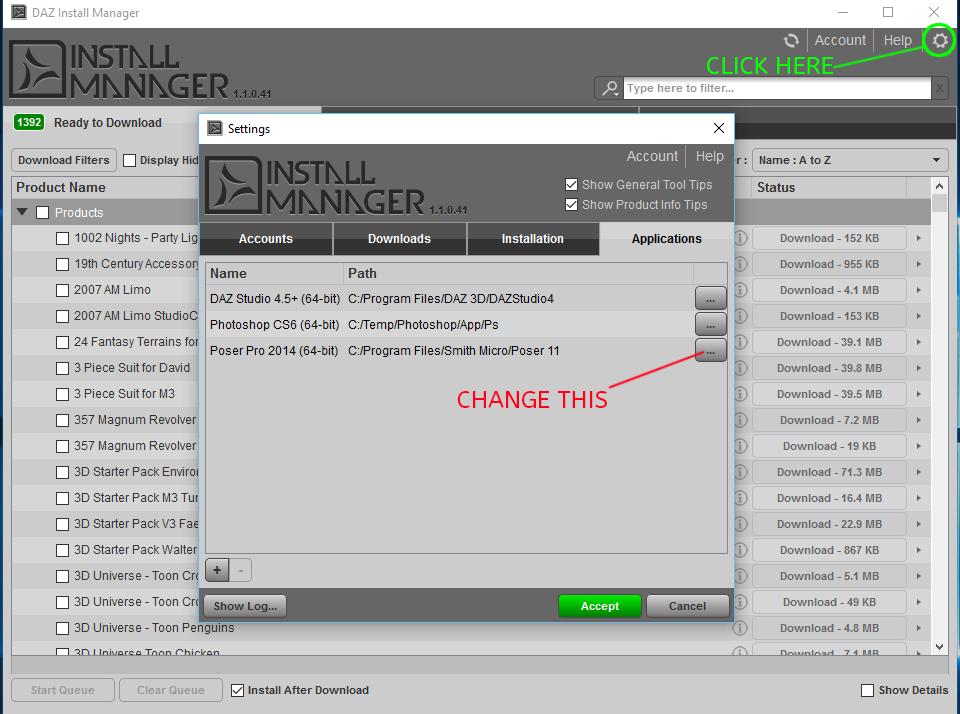
Task: Disable Install After Download checkbox
Action: point(238,691)
